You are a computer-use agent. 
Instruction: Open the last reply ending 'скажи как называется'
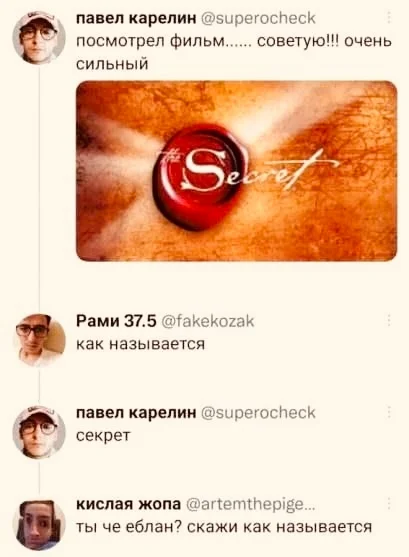pos(224,526)
